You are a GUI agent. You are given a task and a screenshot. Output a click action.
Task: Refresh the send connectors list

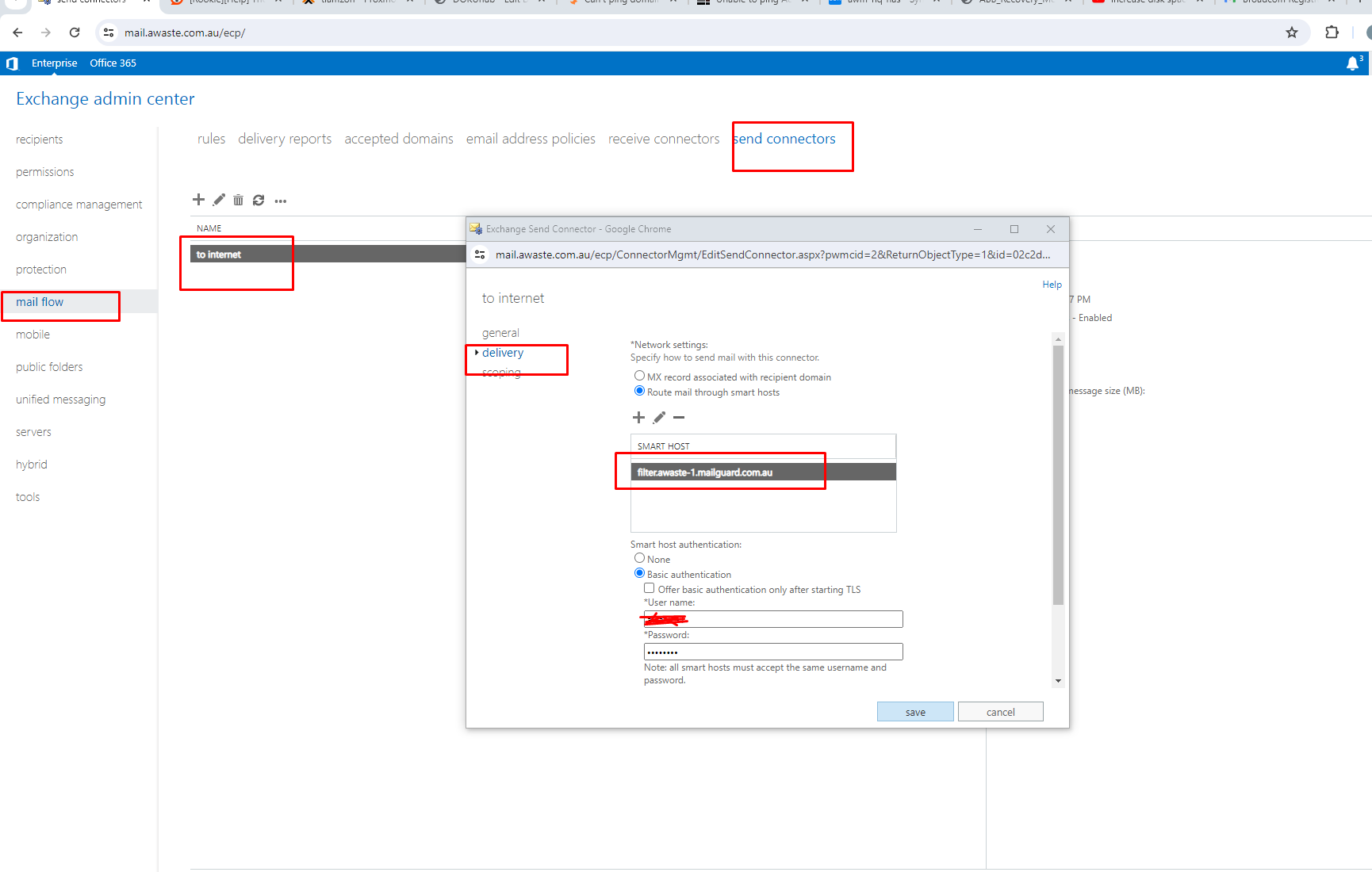pyautogui.click(x=259, y=200)
